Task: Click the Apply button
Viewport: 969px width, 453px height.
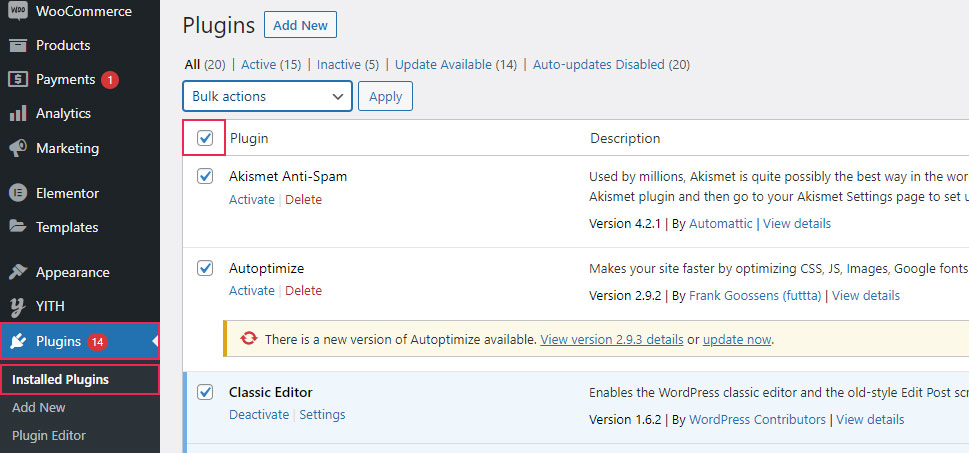Action: [x=386, y=96]
